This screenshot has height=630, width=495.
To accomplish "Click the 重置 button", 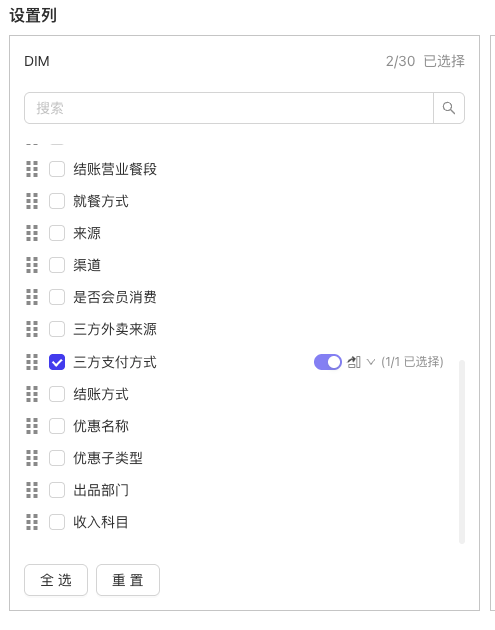I will click(x=128, y=580).
